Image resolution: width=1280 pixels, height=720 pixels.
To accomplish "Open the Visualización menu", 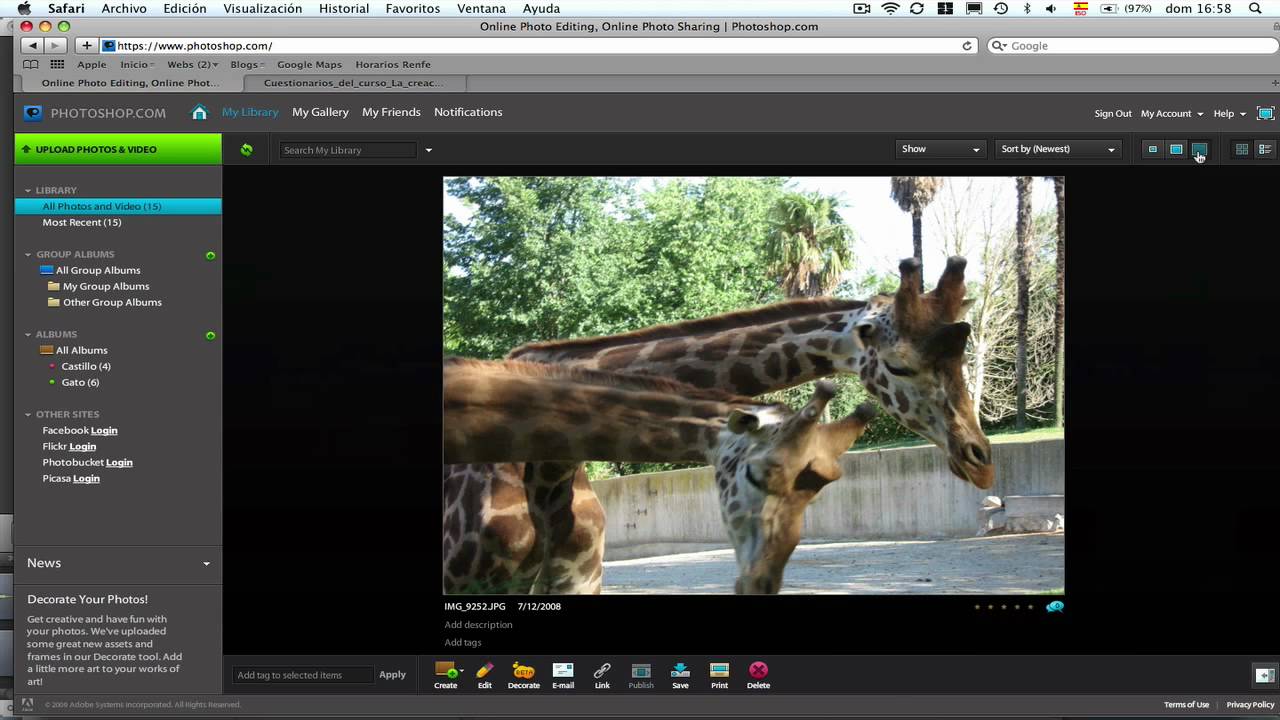I will [263, 8].
